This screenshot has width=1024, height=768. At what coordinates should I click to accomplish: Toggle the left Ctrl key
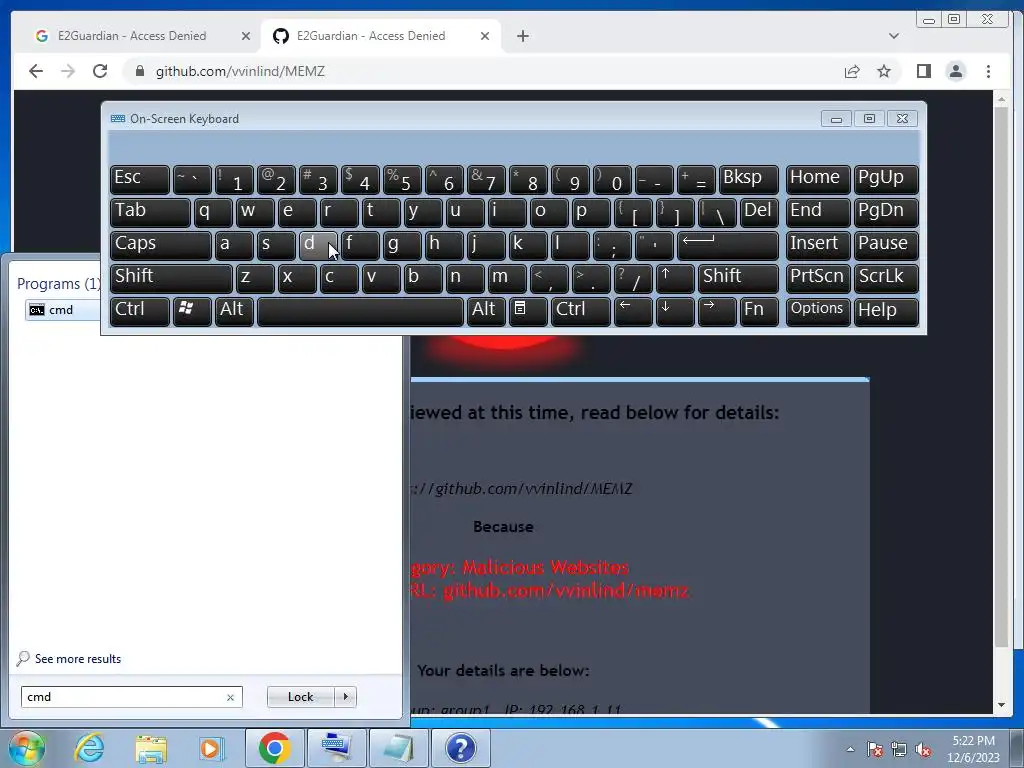(x=140, y=311)
